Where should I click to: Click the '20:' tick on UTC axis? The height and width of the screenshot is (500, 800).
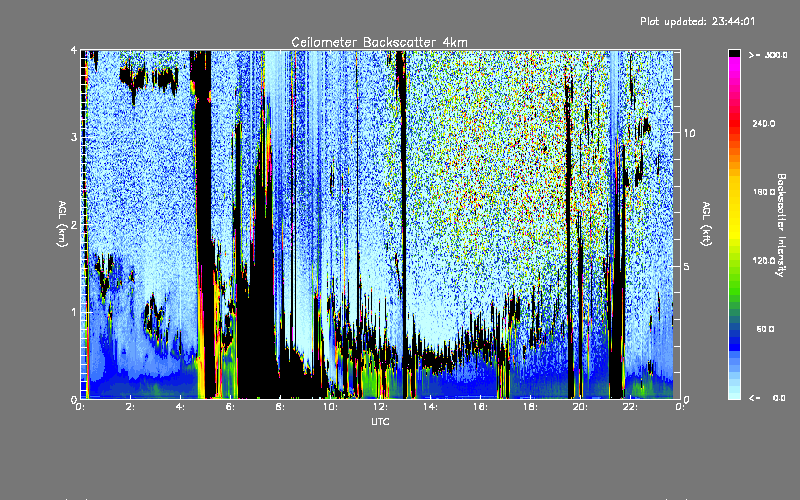pyautogui.click(x=580, y=407)
